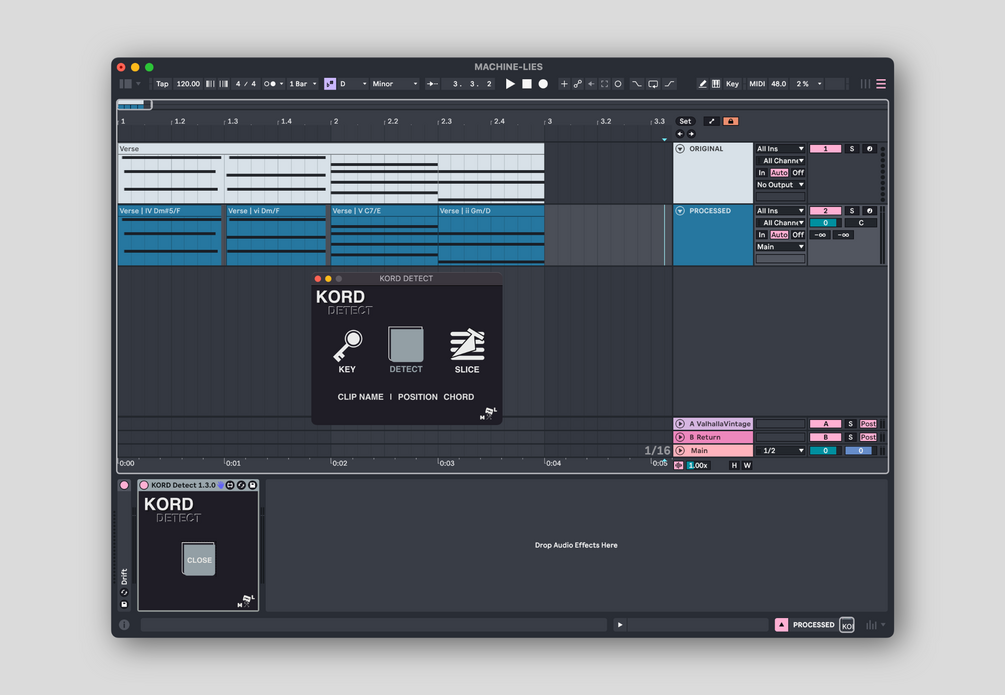Click the DETECT square button in KORD window
Image resolution: width=1005 pixels, height=695 pixels.
406,344
